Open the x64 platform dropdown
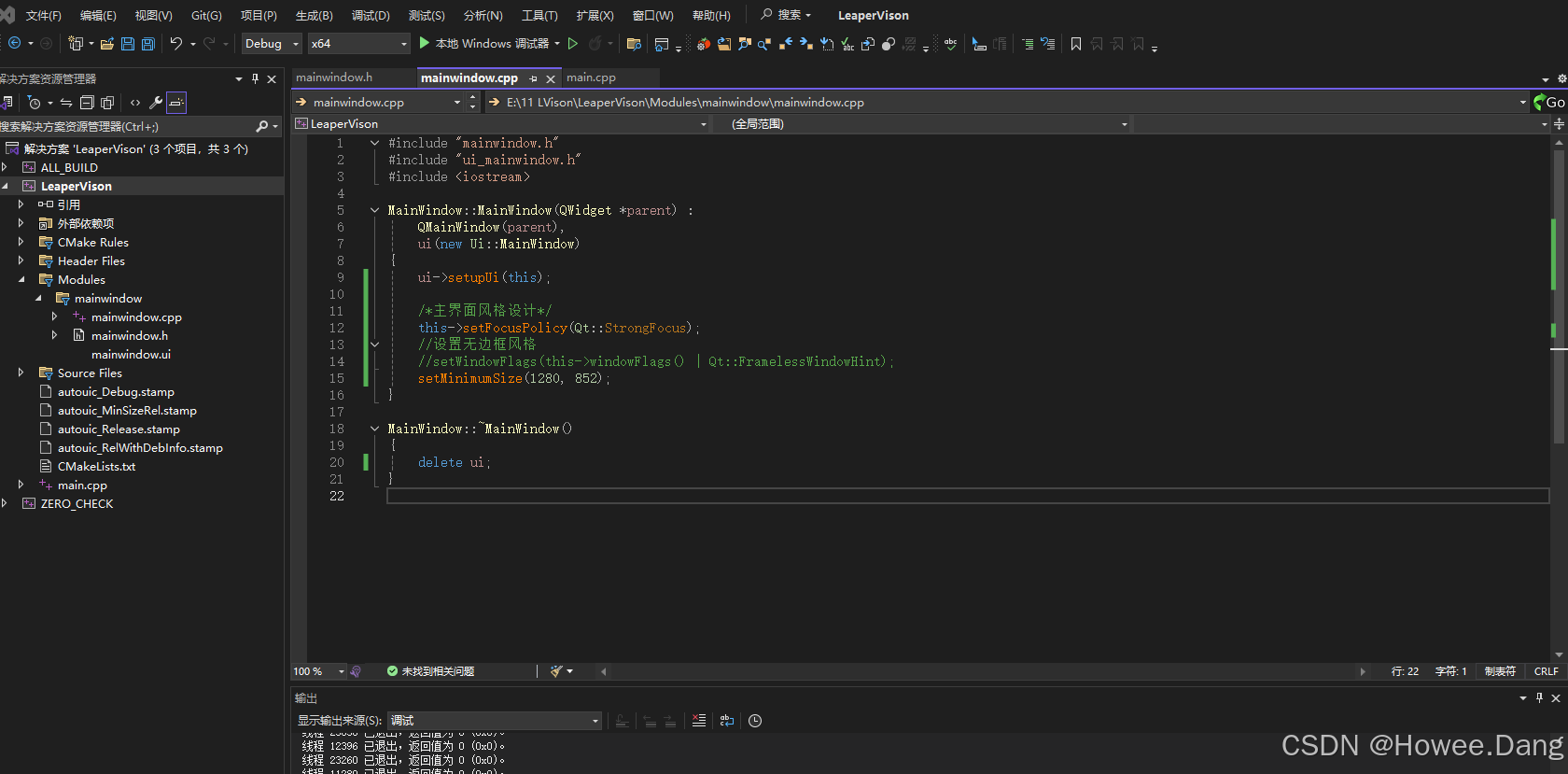 click(x=358, y=44)
